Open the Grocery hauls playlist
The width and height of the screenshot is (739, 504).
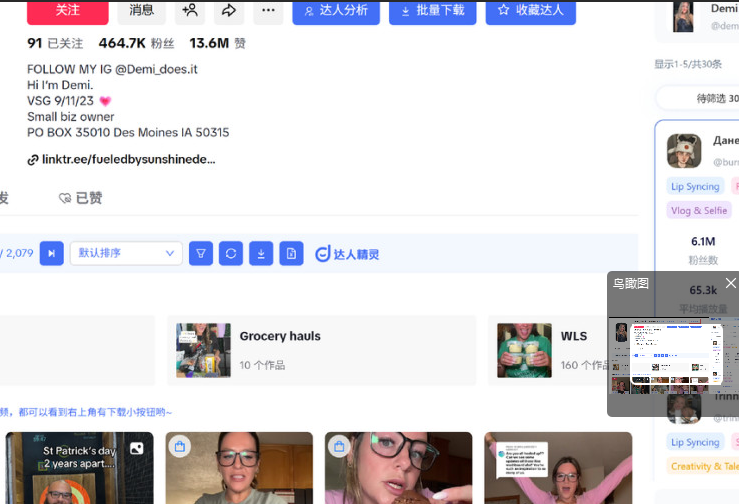pyautogui.click(x=321, y=350)
